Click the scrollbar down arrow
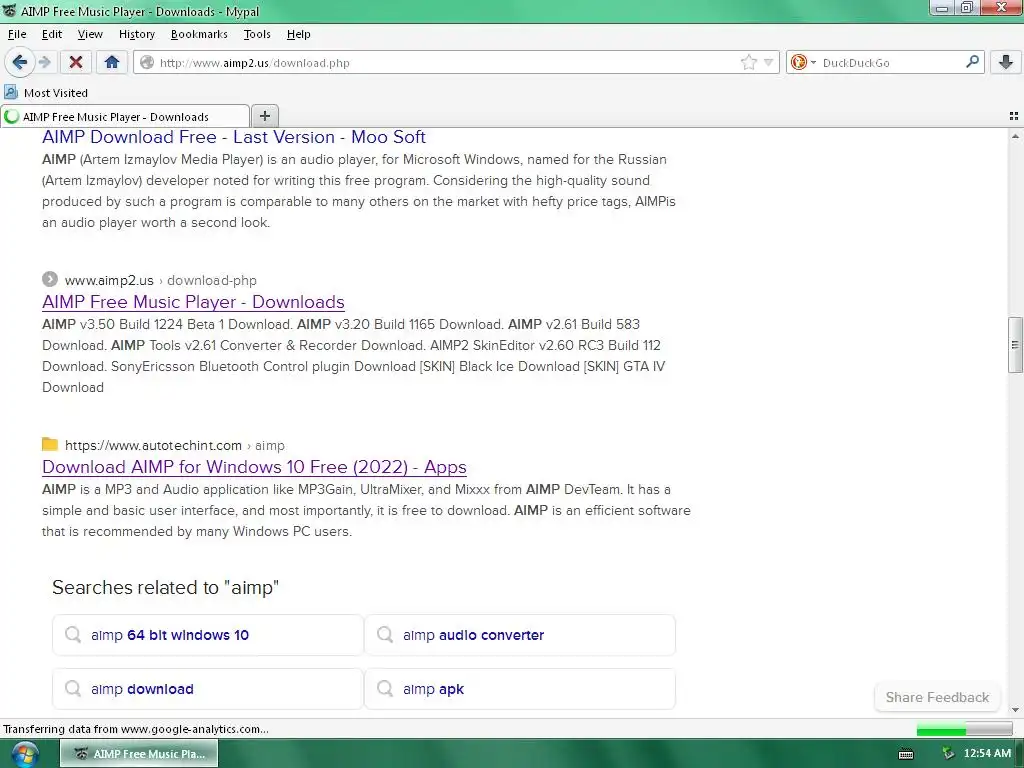This screenshot has width=1024, height=768. pos(1015,710)
